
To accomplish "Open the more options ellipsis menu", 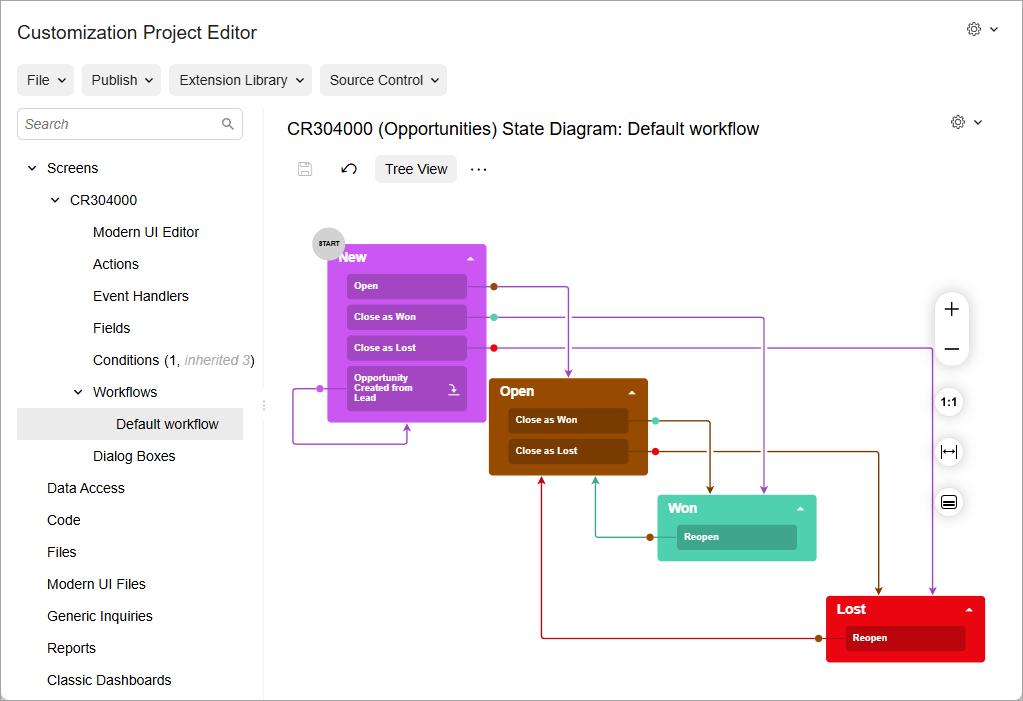I will [x=478, y=169].
